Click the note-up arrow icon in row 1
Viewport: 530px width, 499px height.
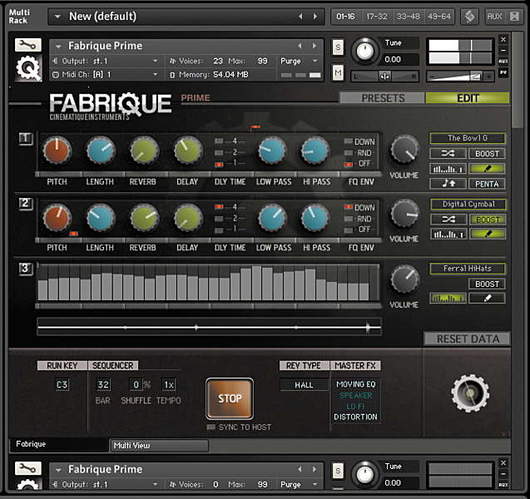coord(448,184)
